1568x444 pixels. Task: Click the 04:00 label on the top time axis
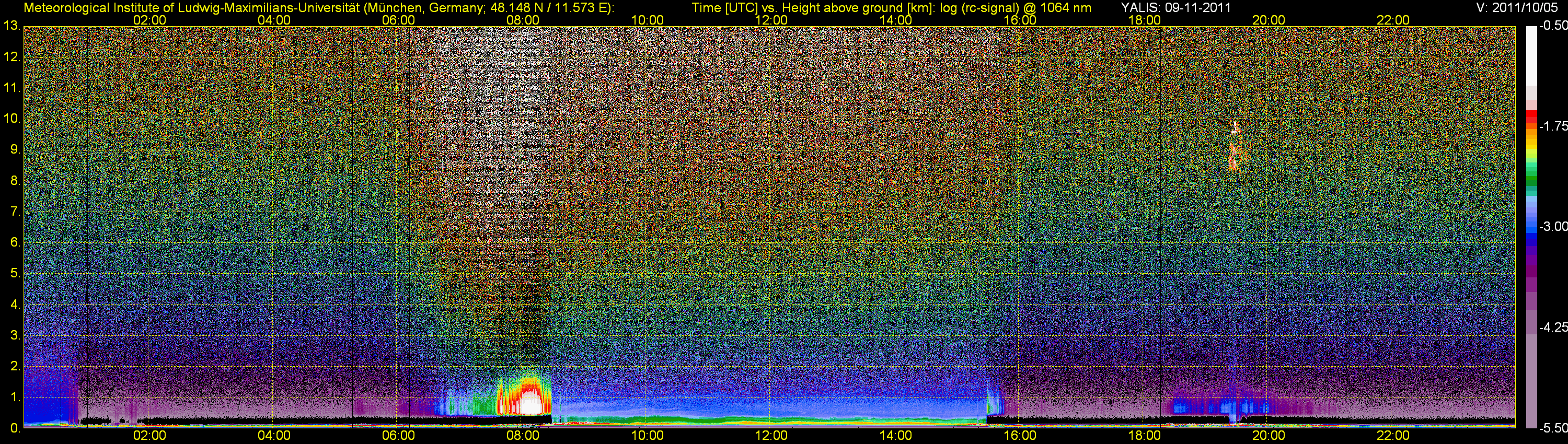(x=274, y=20)
